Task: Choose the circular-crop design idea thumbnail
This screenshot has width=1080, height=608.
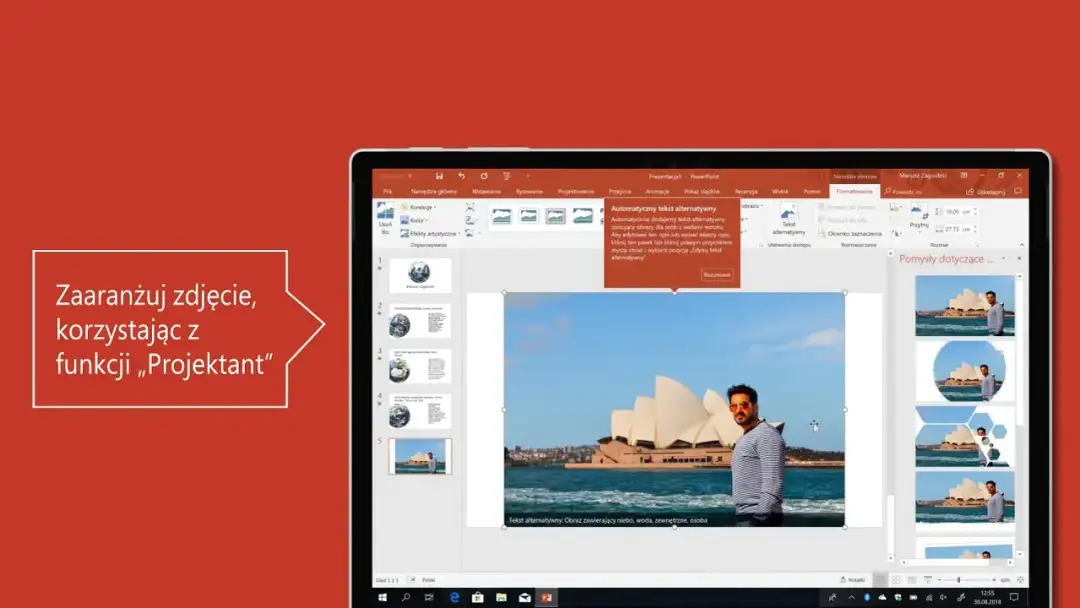Action: coord(965,370)
